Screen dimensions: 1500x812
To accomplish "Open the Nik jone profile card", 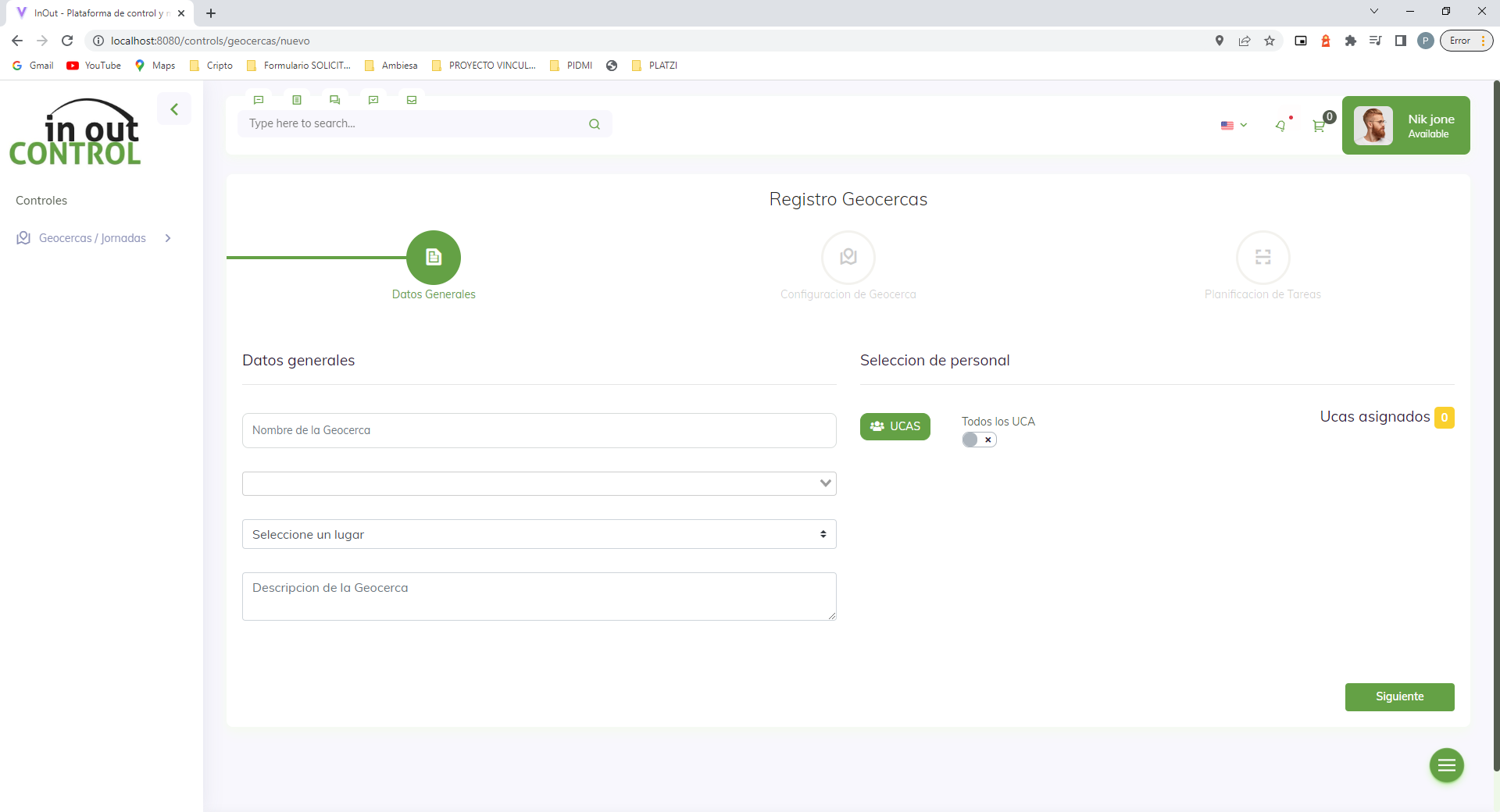I will click(1405, 126).
